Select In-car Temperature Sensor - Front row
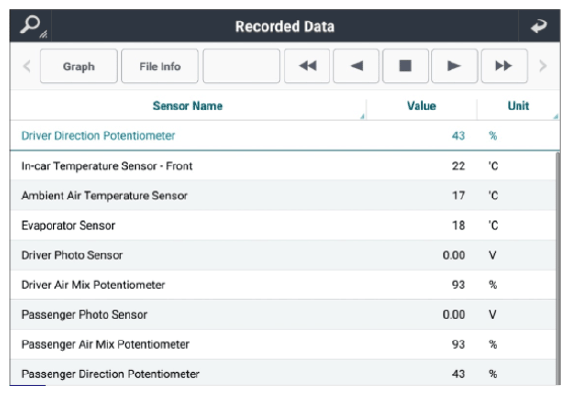The height and width of the screenshot is (395, 570). [283, 166]
